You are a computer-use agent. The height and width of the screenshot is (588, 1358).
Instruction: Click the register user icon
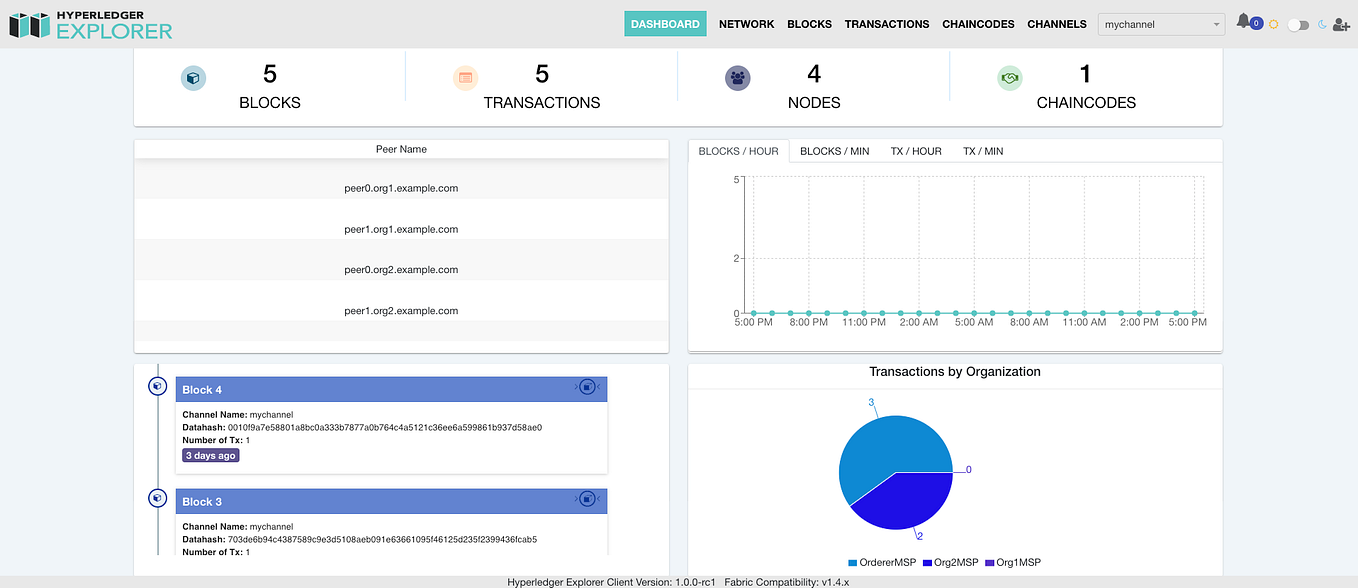click(1341, 23)
